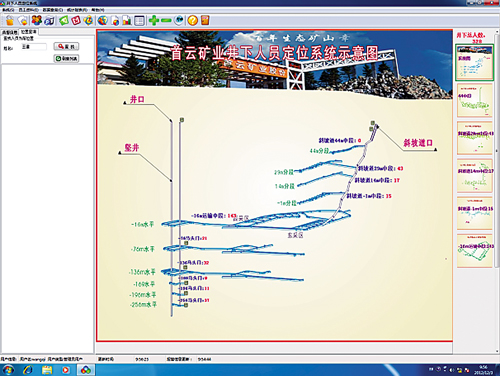Click the green minus zoom-out icon
This screenshot has height=376, width=500.
(166, 21)
